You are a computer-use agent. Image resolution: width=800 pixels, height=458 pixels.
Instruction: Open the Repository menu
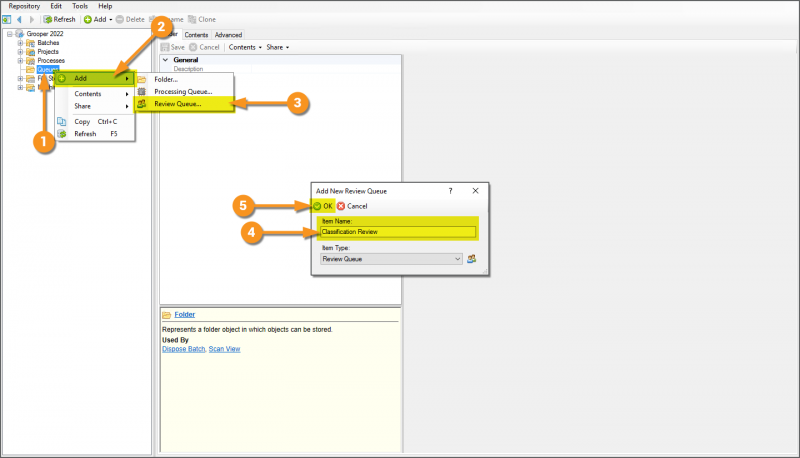24,6
